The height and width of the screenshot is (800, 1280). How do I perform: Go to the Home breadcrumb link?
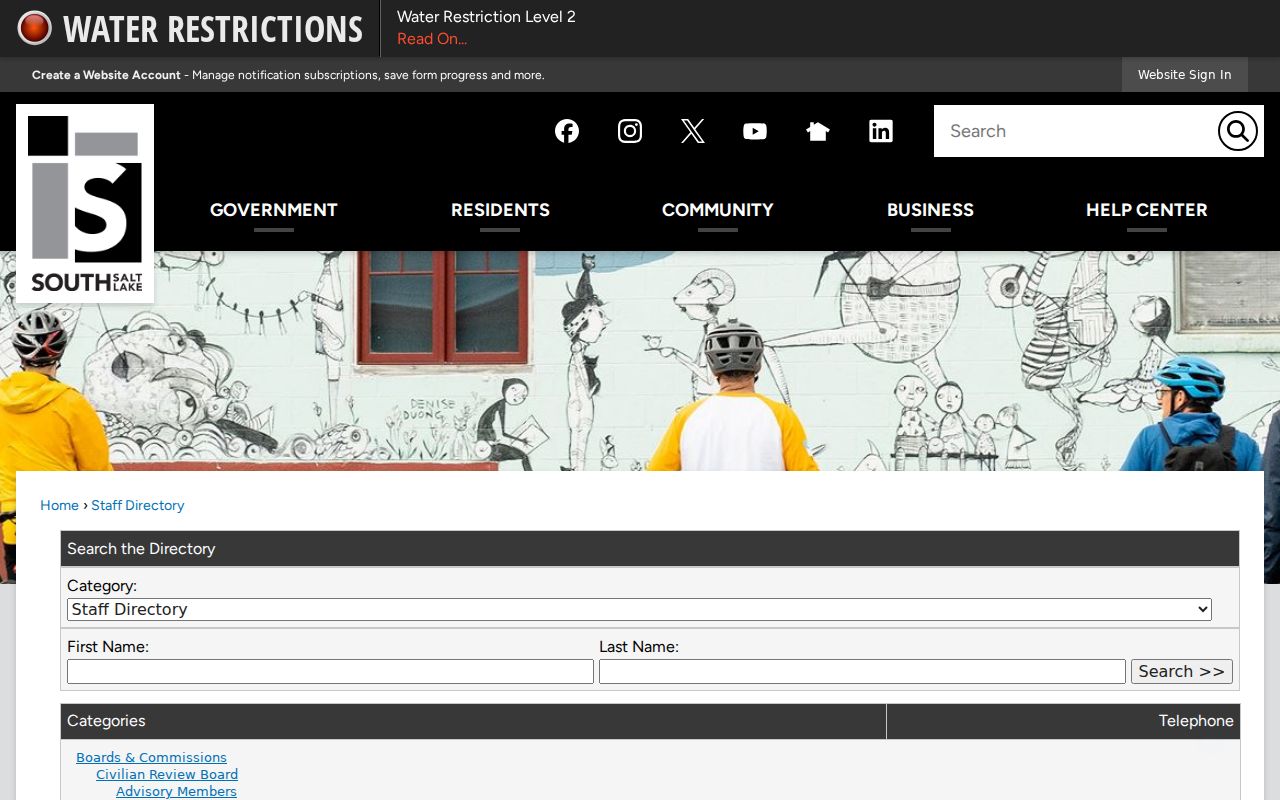pos(59,506)
